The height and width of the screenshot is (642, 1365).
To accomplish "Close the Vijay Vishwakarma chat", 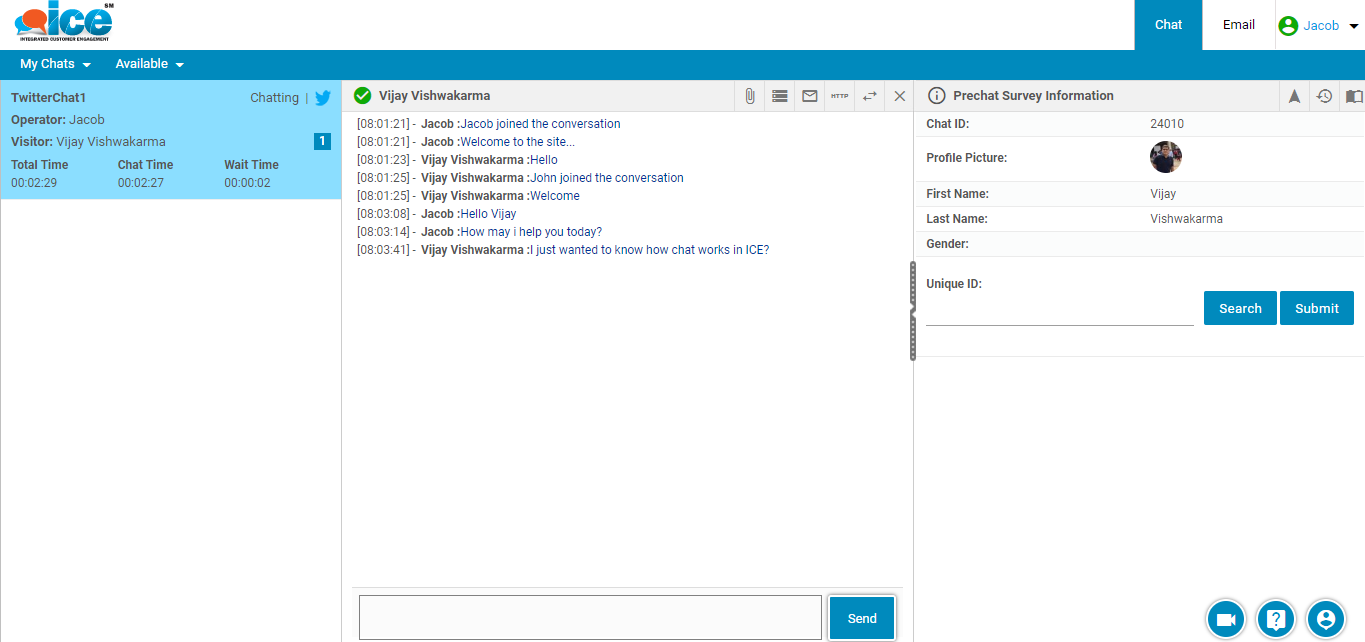I will pyautogui.click(x=900, y=96).
